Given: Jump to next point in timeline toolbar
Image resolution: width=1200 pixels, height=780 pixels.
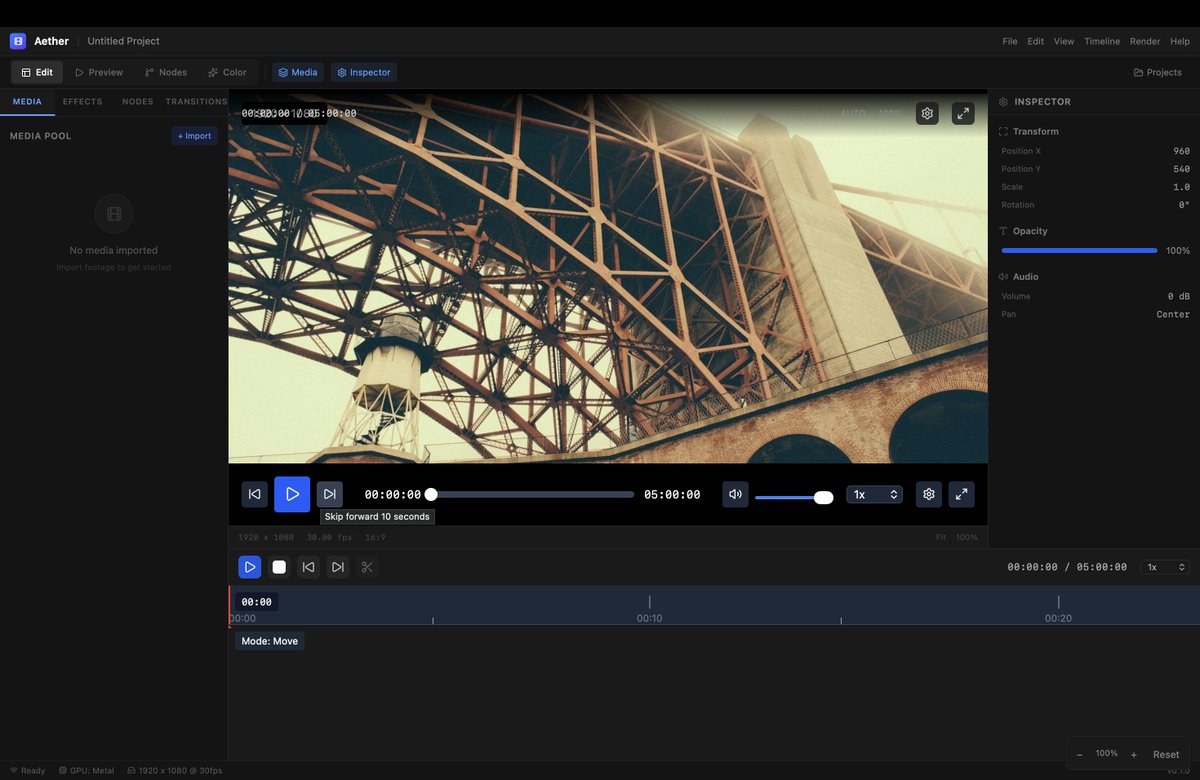Looking at the screenshot, I should click(x=338, y=567).
